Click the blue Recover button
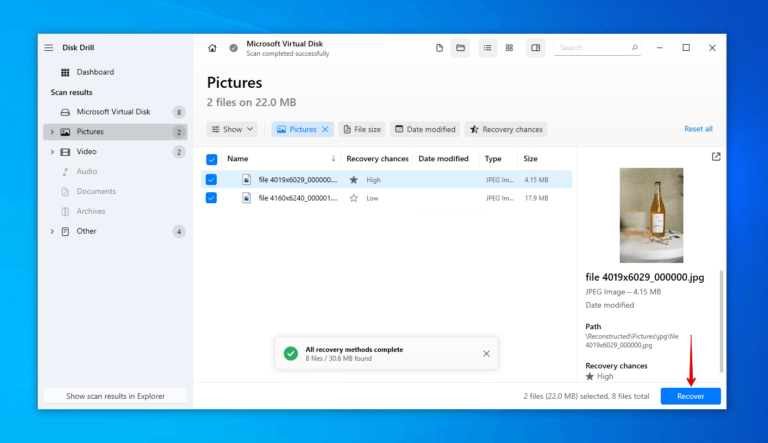 (690, 396)
